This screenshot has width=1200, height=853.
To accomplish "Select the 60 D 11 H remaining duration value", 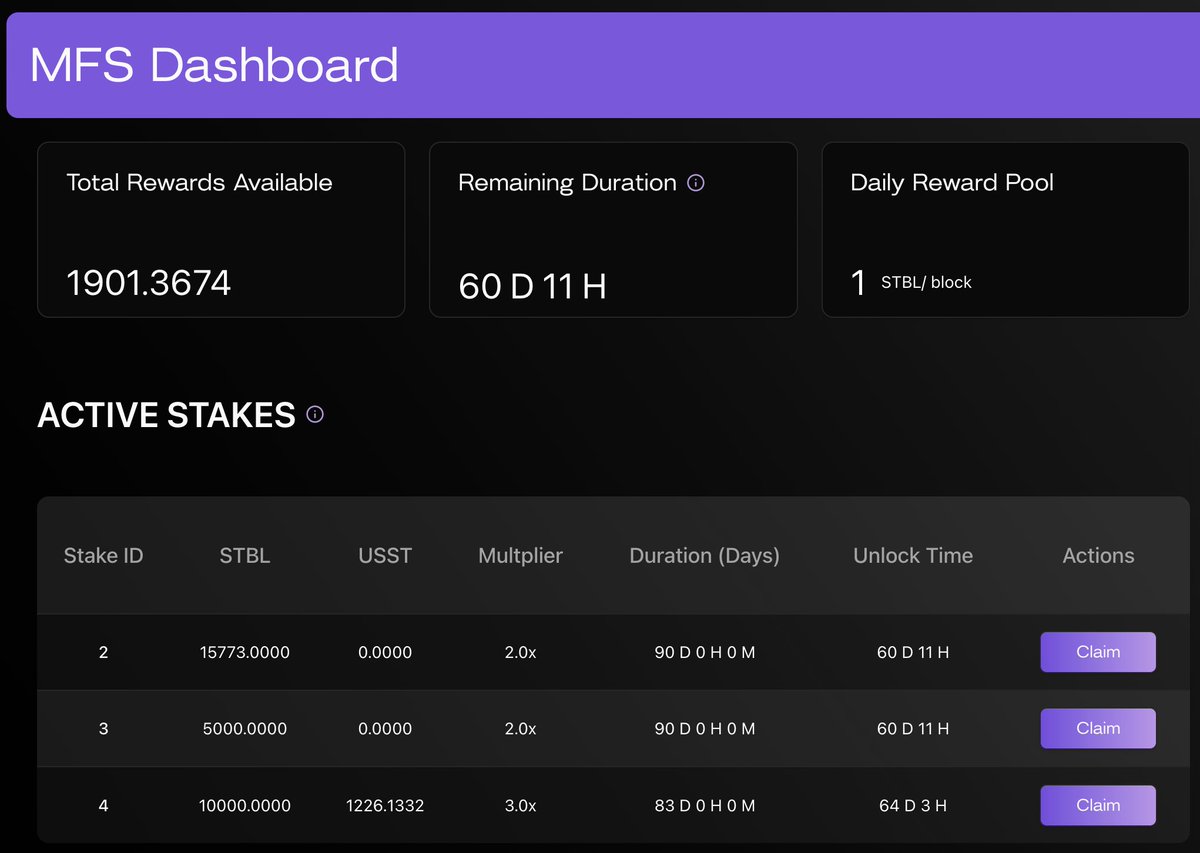I will [x=533, y=286].
